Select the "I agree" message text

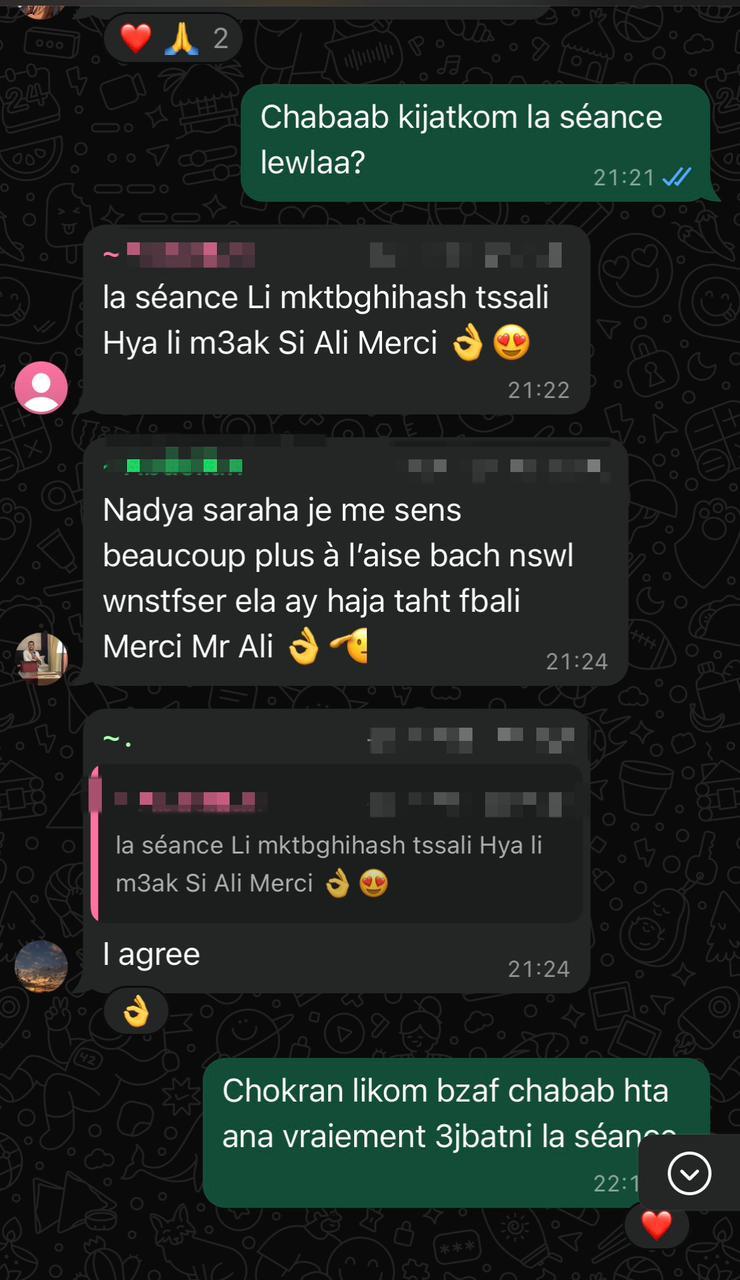click(151, 954)
